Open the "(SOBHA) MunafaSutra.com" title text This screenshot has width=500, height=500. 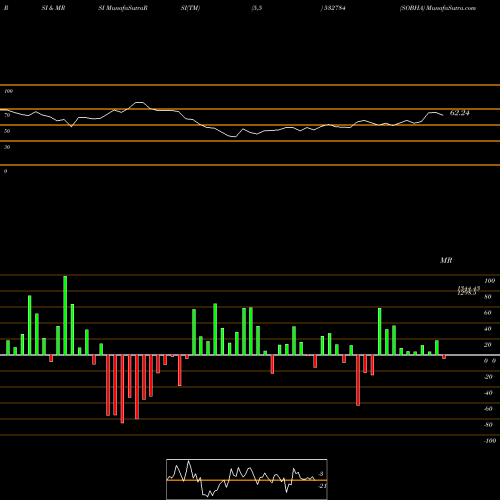438,8
